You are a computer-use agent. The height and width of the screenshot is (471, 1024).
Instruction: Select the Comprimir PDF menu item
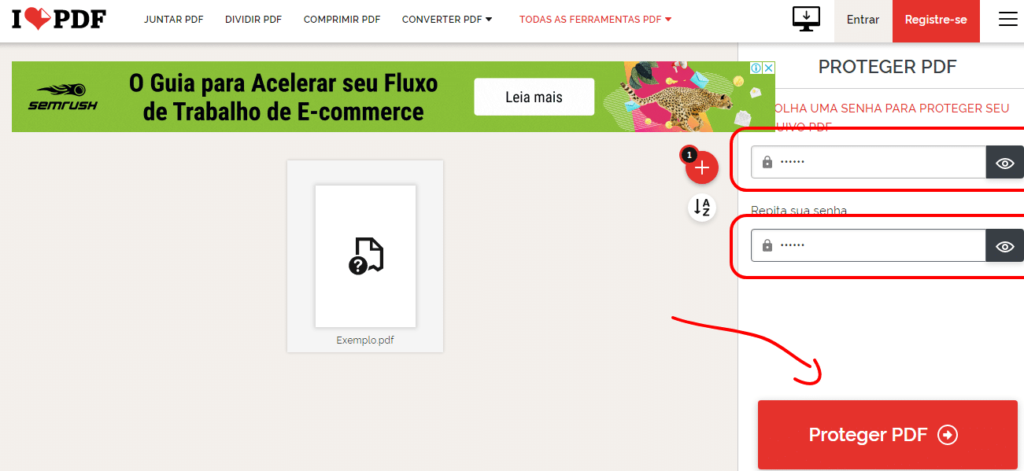point(342,20)
